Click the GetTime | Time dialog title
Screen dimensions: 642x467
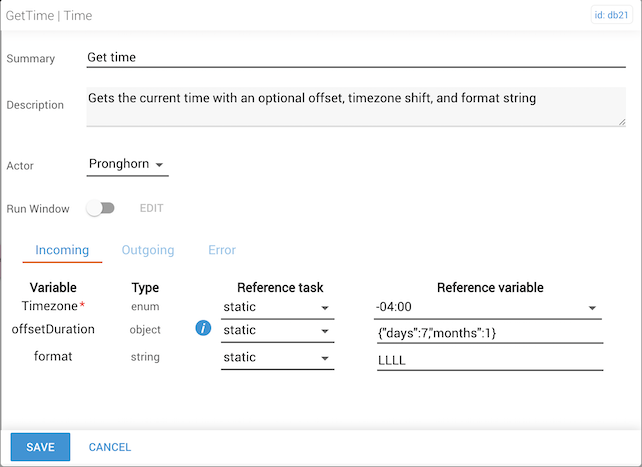coord(50,16)
